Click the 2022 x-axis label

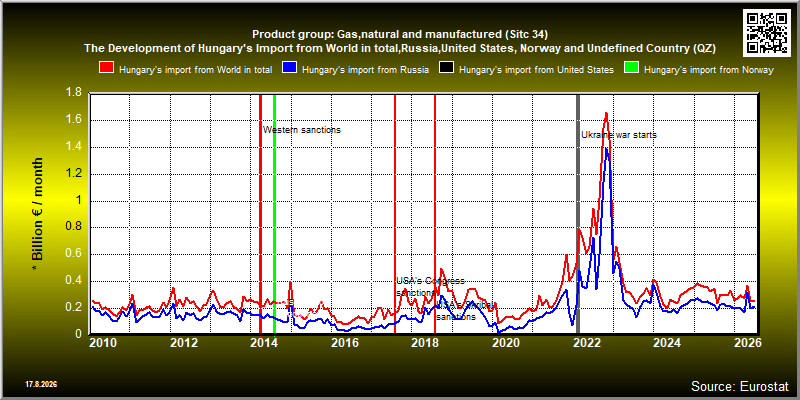586,343
